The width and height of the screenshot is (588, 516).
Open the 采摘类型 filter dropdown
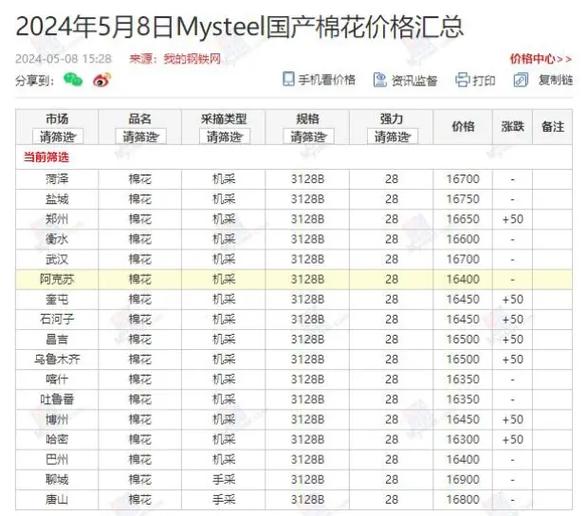(x=224, y=137)
